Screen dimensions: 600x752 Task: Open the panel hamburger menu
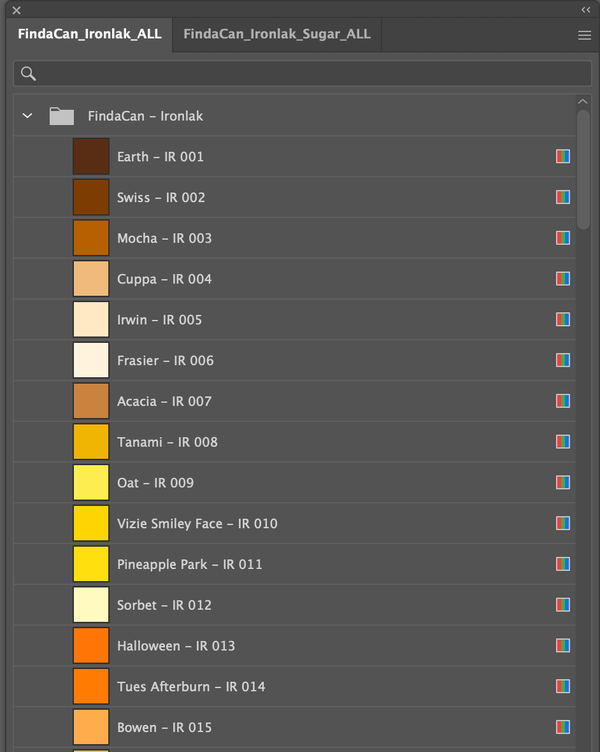tap(585, 35)
